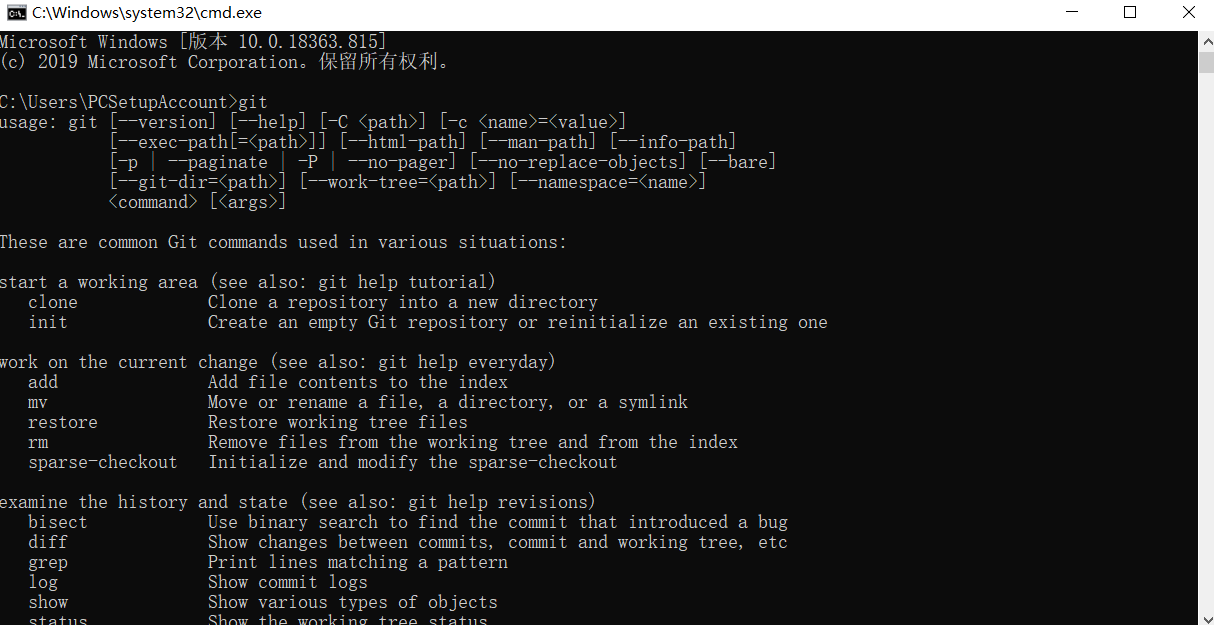This screenshot has width=1214, height=625.
Task: Close the command prompt window
Action: [1188, 13]
